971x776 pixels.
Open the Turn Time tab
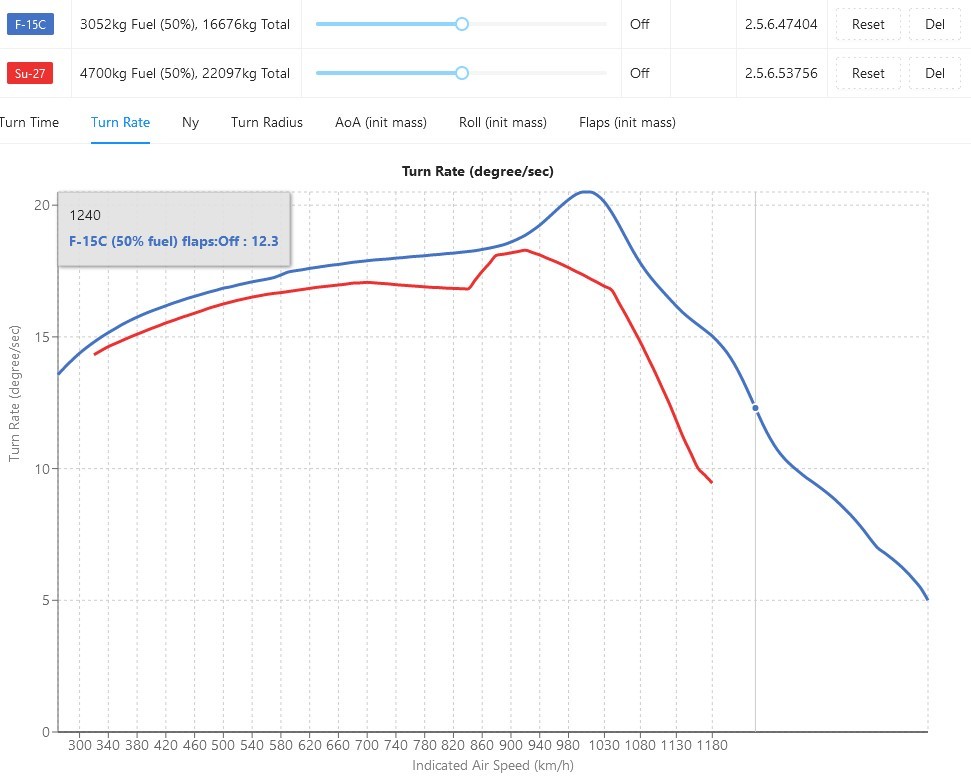pos(28,122)
